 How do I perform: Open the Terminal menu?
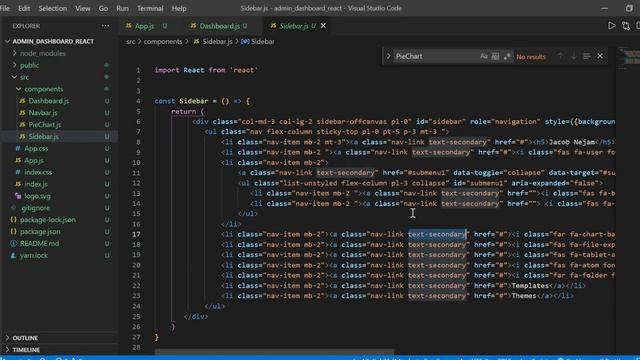[x=150, y=8]
